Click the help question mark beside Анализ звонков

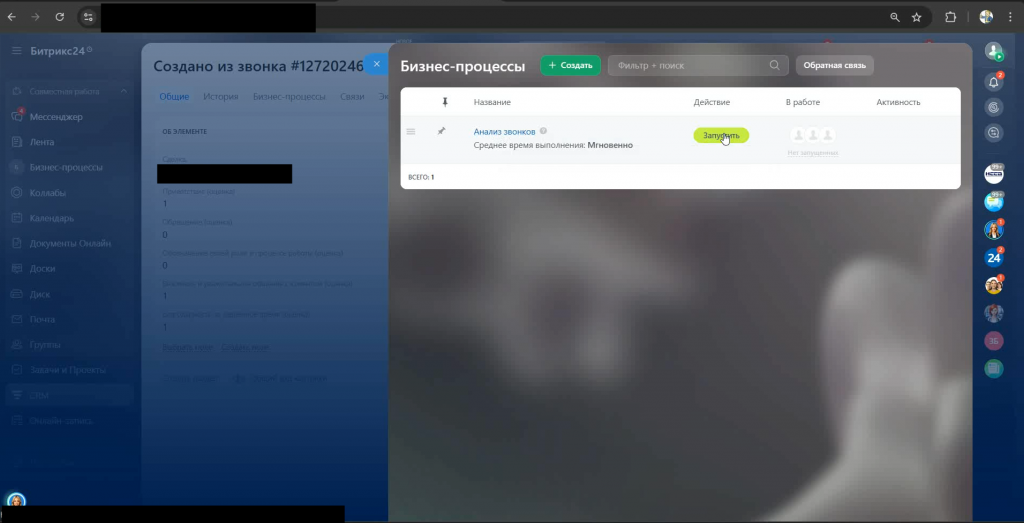click(543, 131)
